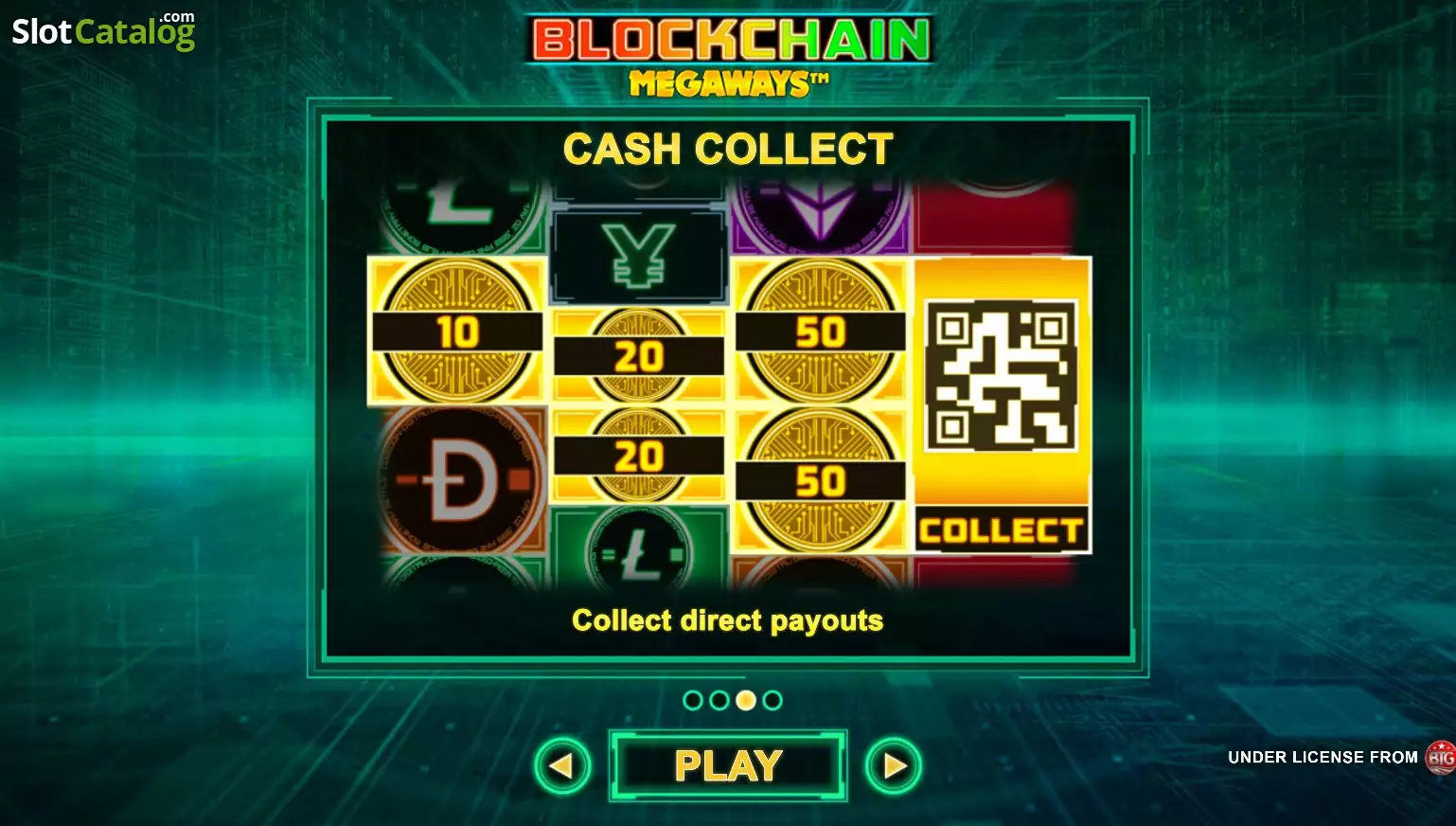Select the second page indicator dot

point(719,700)
